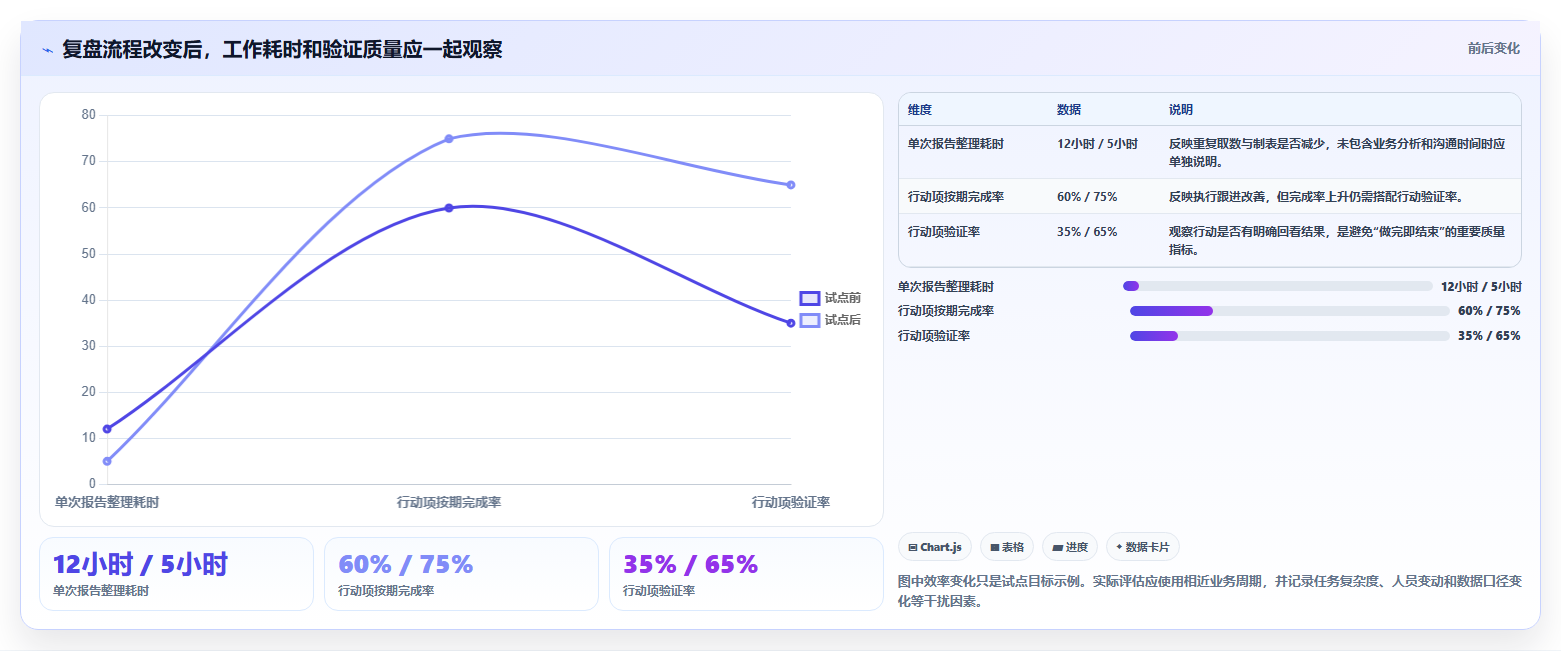The width and height of the screenshot is (1561, 651).
Task: Click x-axis label 行动项按期完成率
Action: pyautogui.click(x=449, y=502)
